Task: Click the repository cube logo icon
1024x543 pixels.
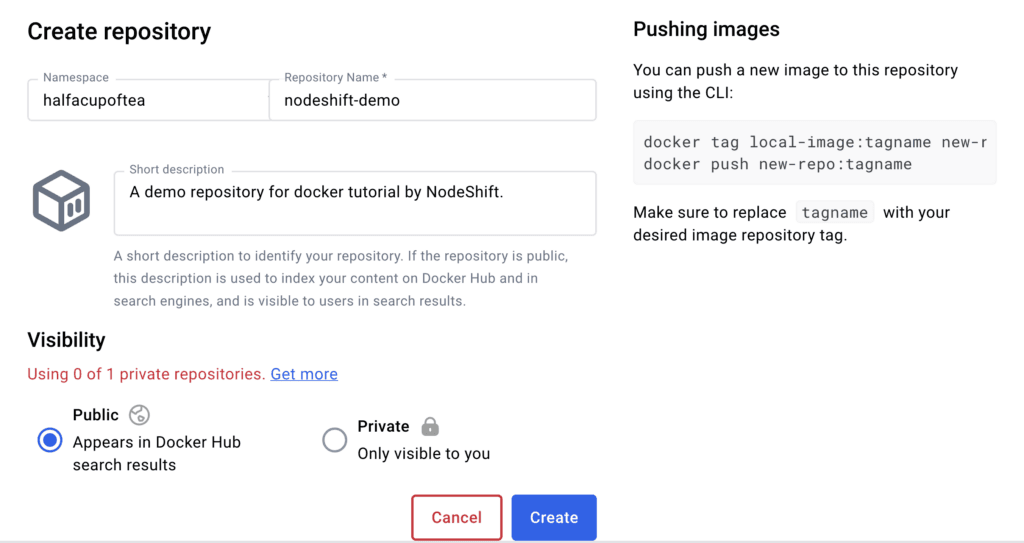Action: click(x=61, y=201)
